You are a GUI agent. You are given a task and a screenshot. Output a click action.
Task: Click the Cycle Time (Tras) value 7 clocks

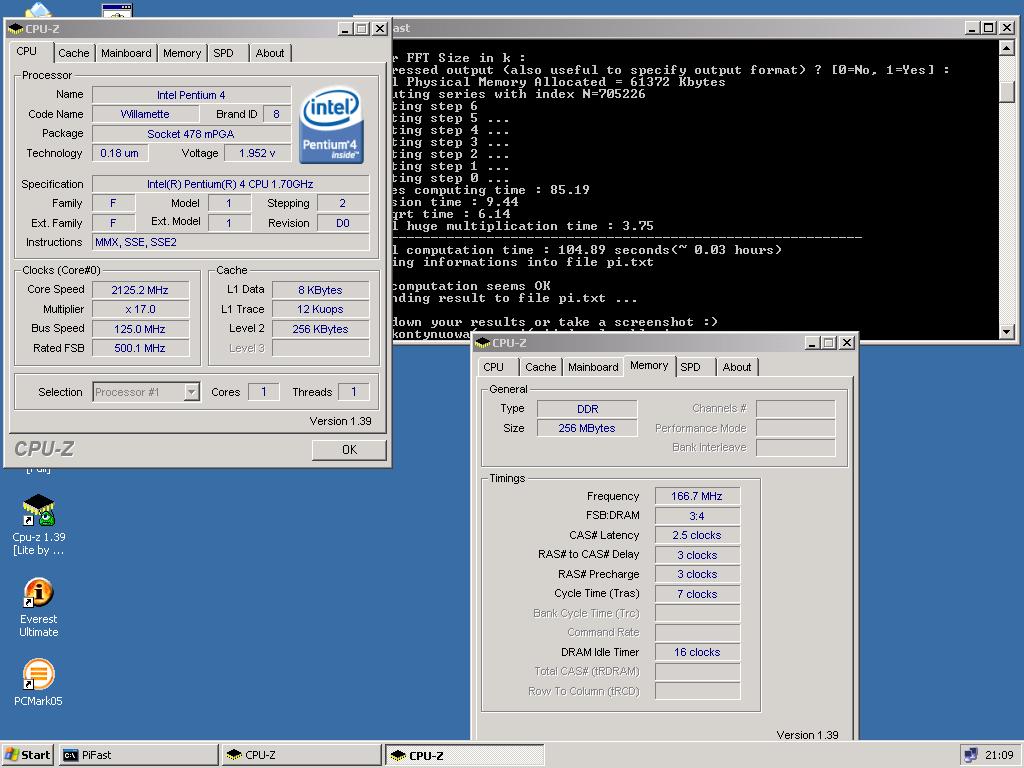[697, 594]
